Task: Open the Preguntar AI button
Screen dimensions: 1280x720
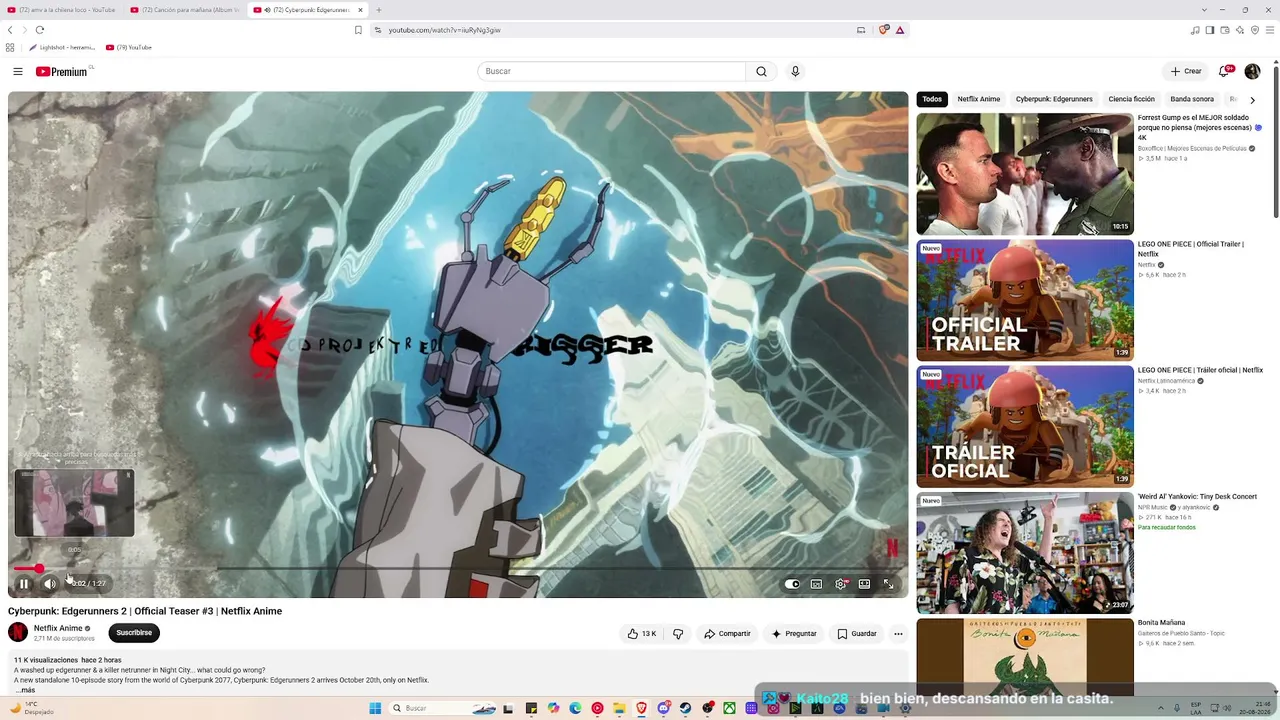Action: coord(794,633)
